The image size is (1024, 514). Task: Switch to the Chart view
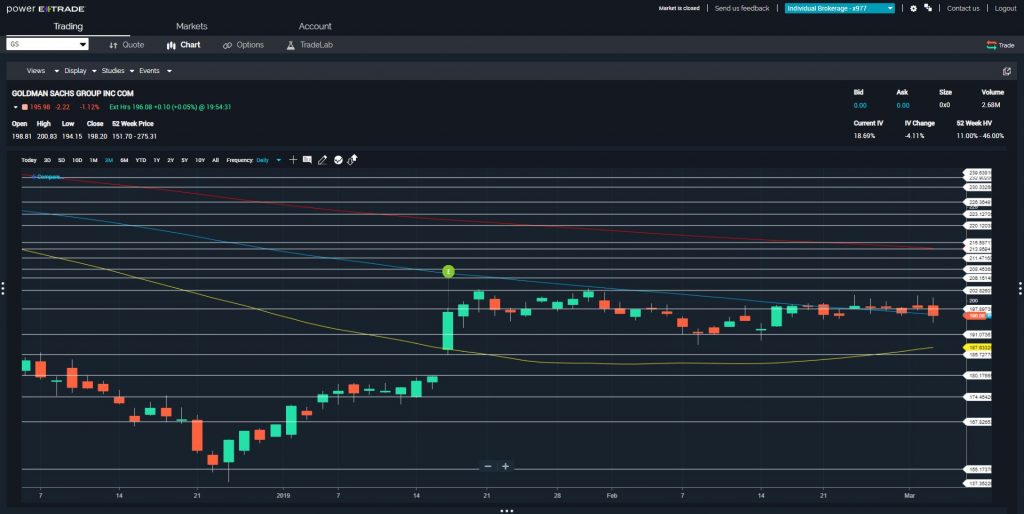click(184, 45)
